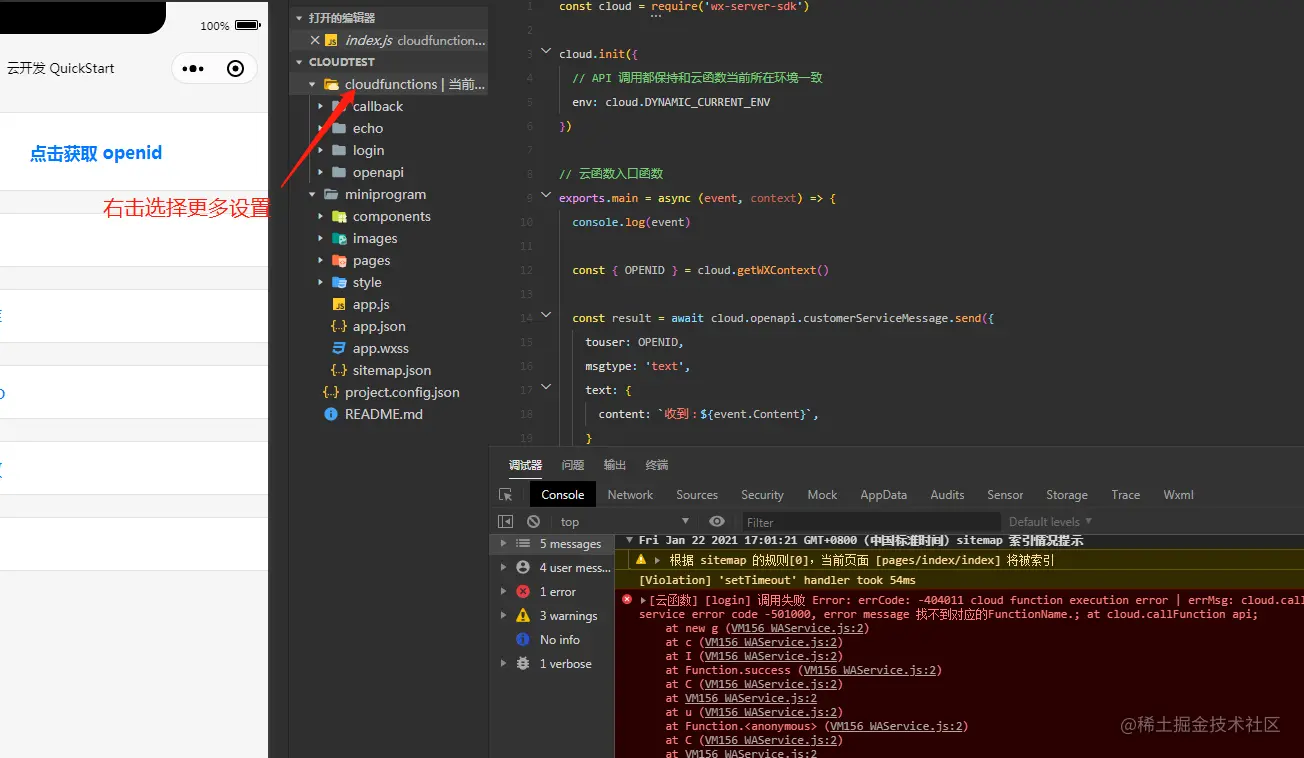1304x758 pixels.
Task: Open the Default levels dropdown
Action: coord(1050,521)
